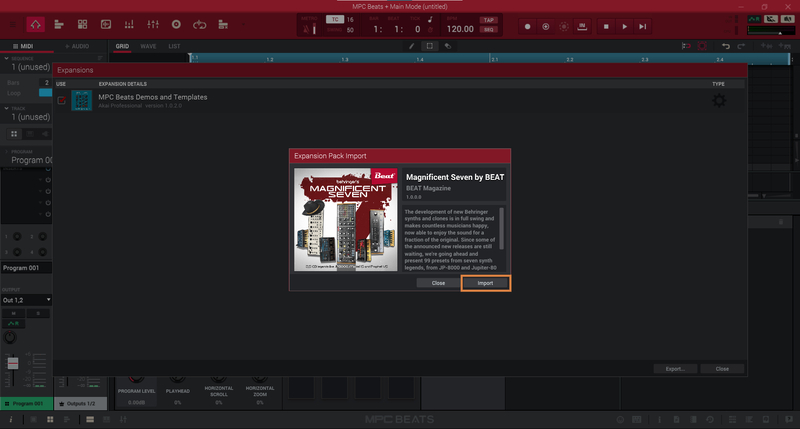Click the info icon in bottom bar
The width and height of the screenshot is (800, 429).
[11, 419]
